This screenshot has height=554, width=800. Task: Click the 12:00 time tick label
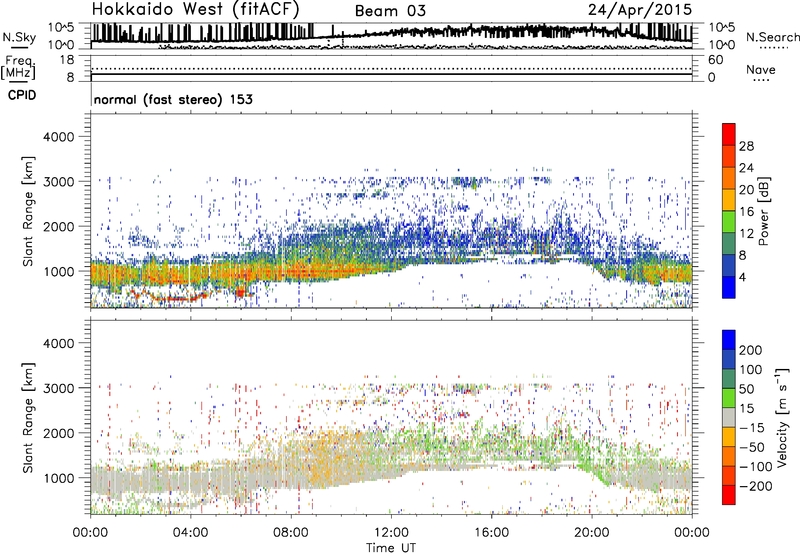[391, 533]
